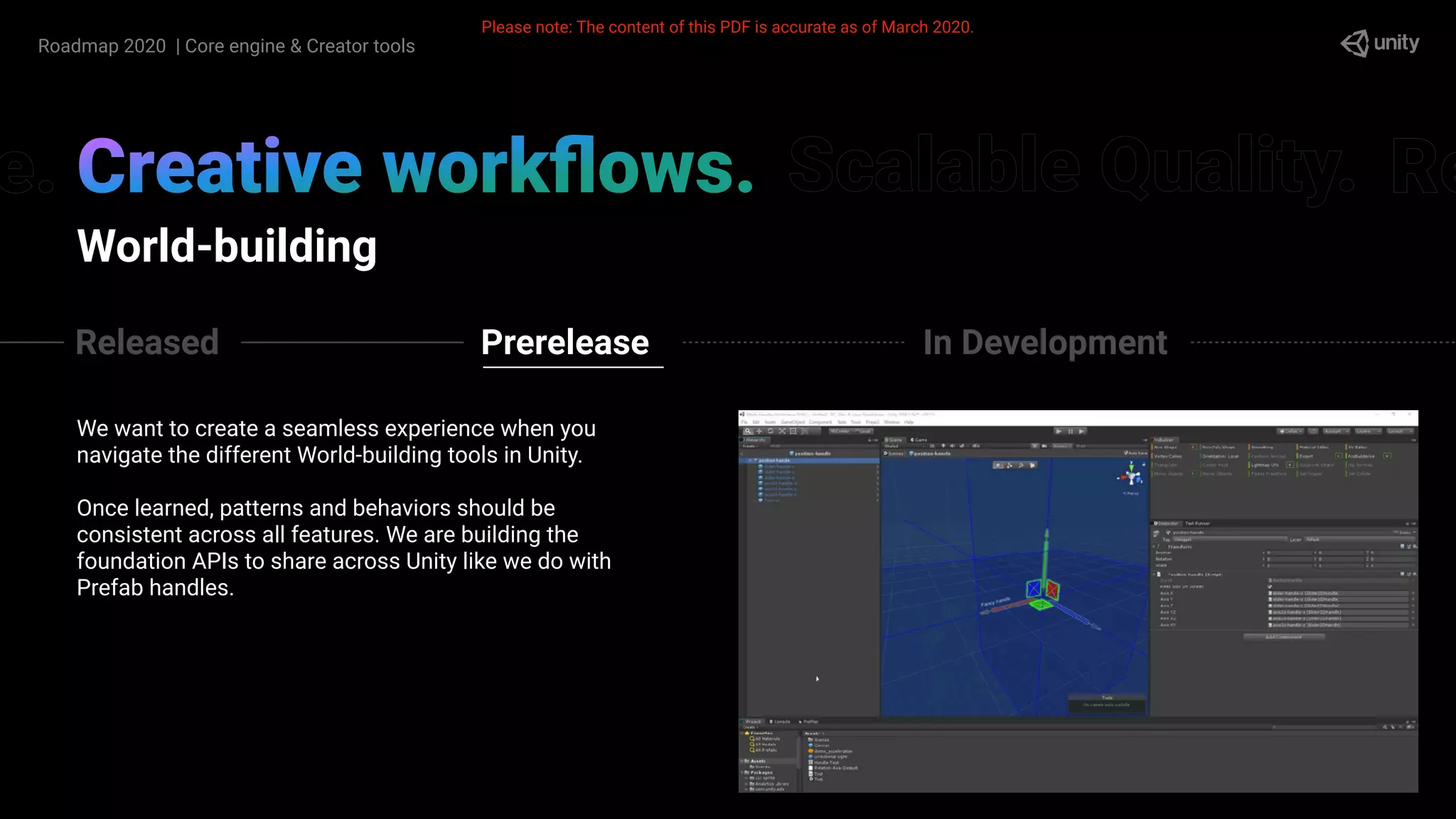1456x819 pixels.
Task: Click the Step frame button
Action: 1082,431
